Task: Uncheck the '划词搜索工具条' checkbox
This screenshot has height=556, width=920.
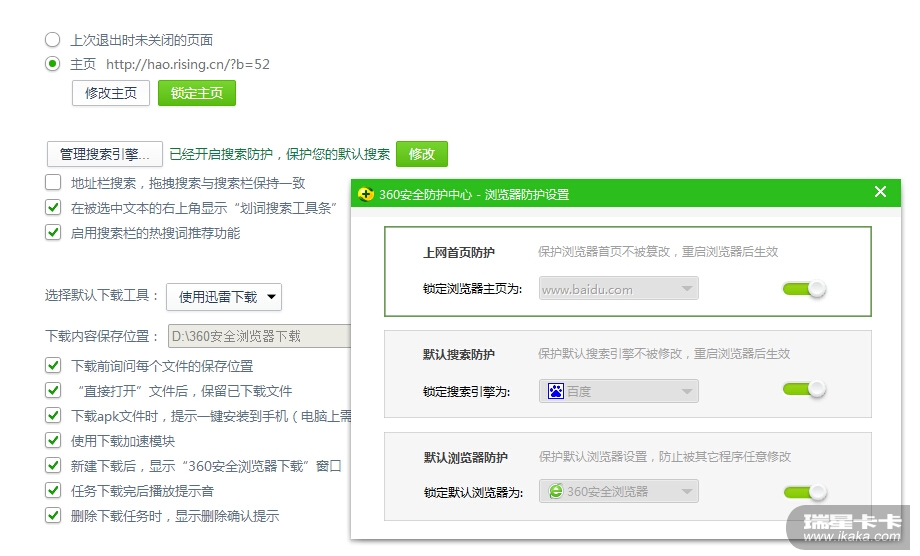Action: tap(53, 208)
